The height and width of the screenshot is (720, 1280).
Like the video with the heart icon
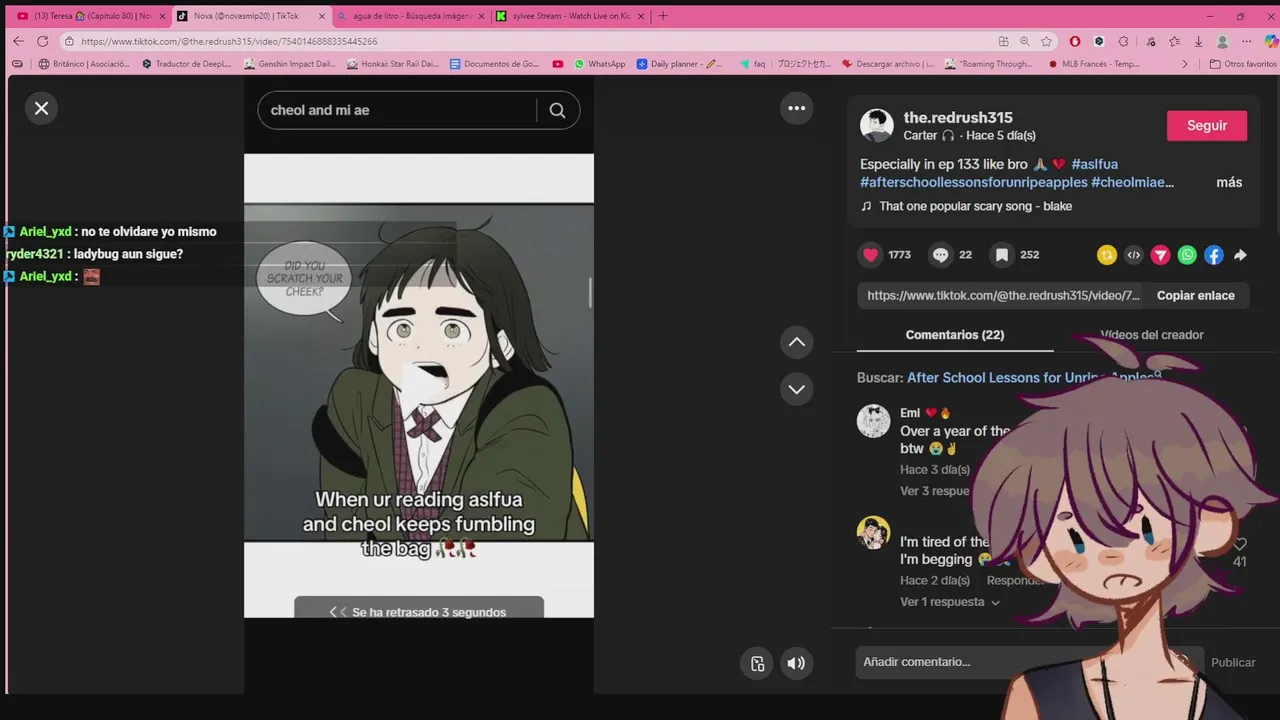[870, 255]
